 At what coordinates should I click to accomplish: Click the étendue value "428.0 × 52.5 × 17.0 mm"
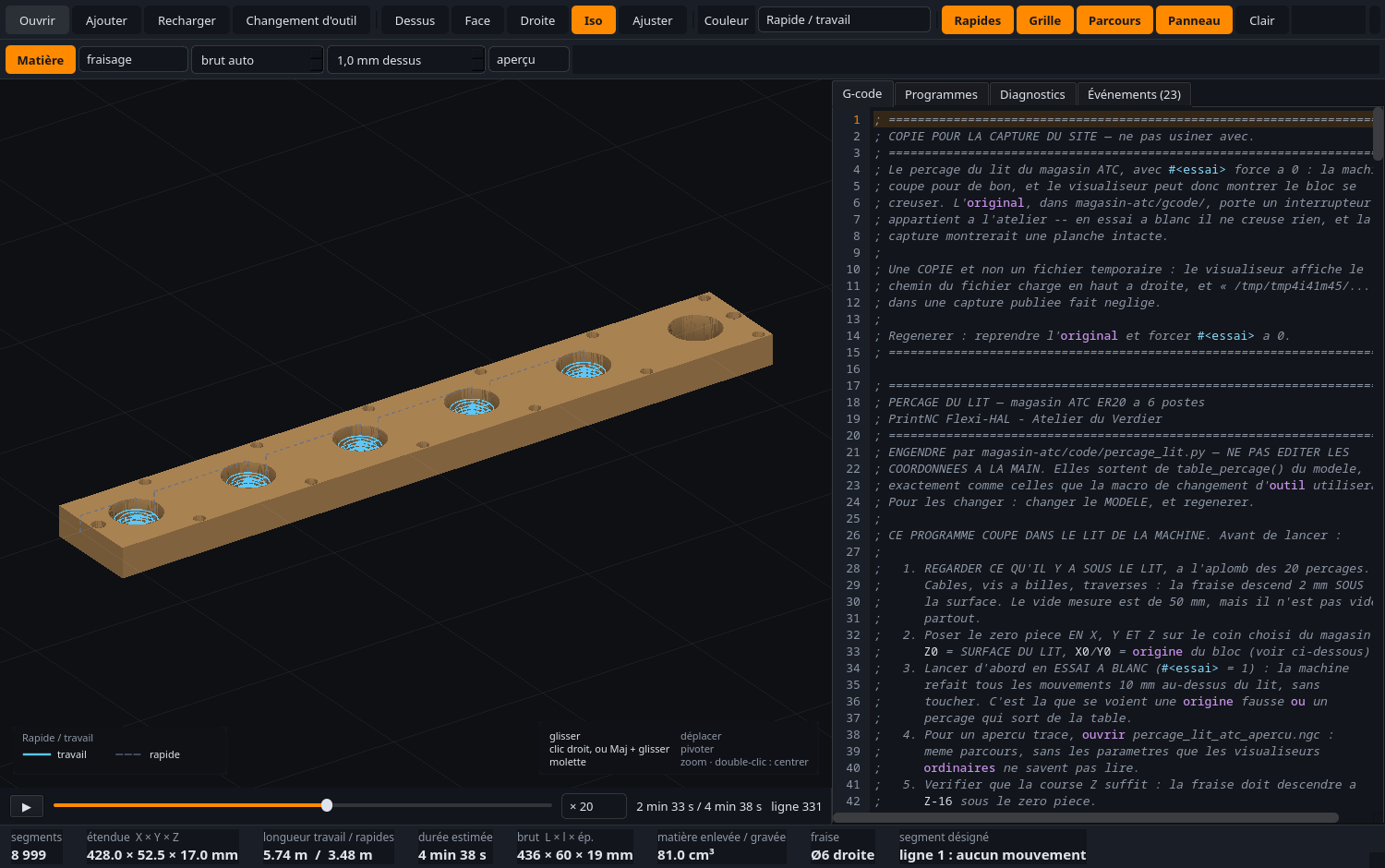[x=163, y=855]
